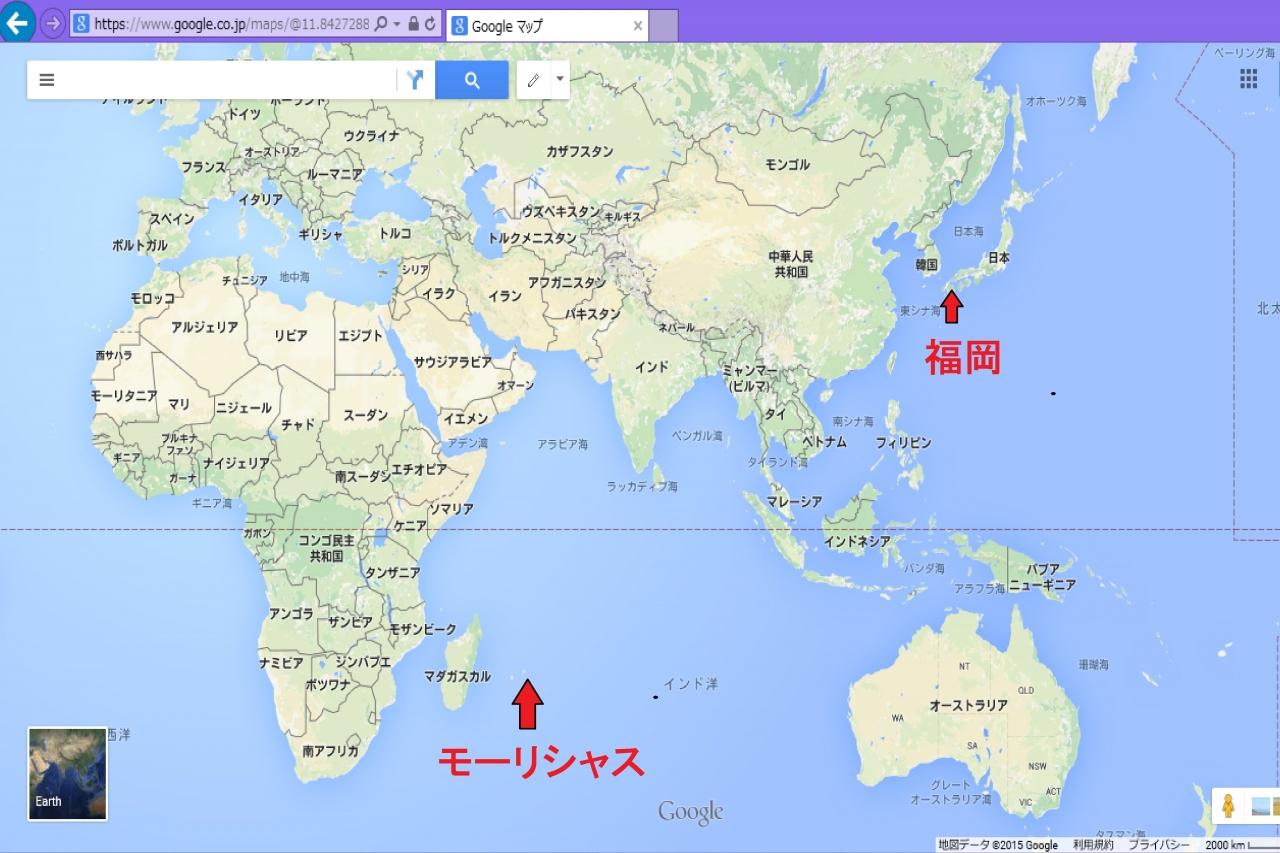Screen dimensions: 1280x853
Task: Expand the dropdown next to pencil tool
Action: coord(559,80)
